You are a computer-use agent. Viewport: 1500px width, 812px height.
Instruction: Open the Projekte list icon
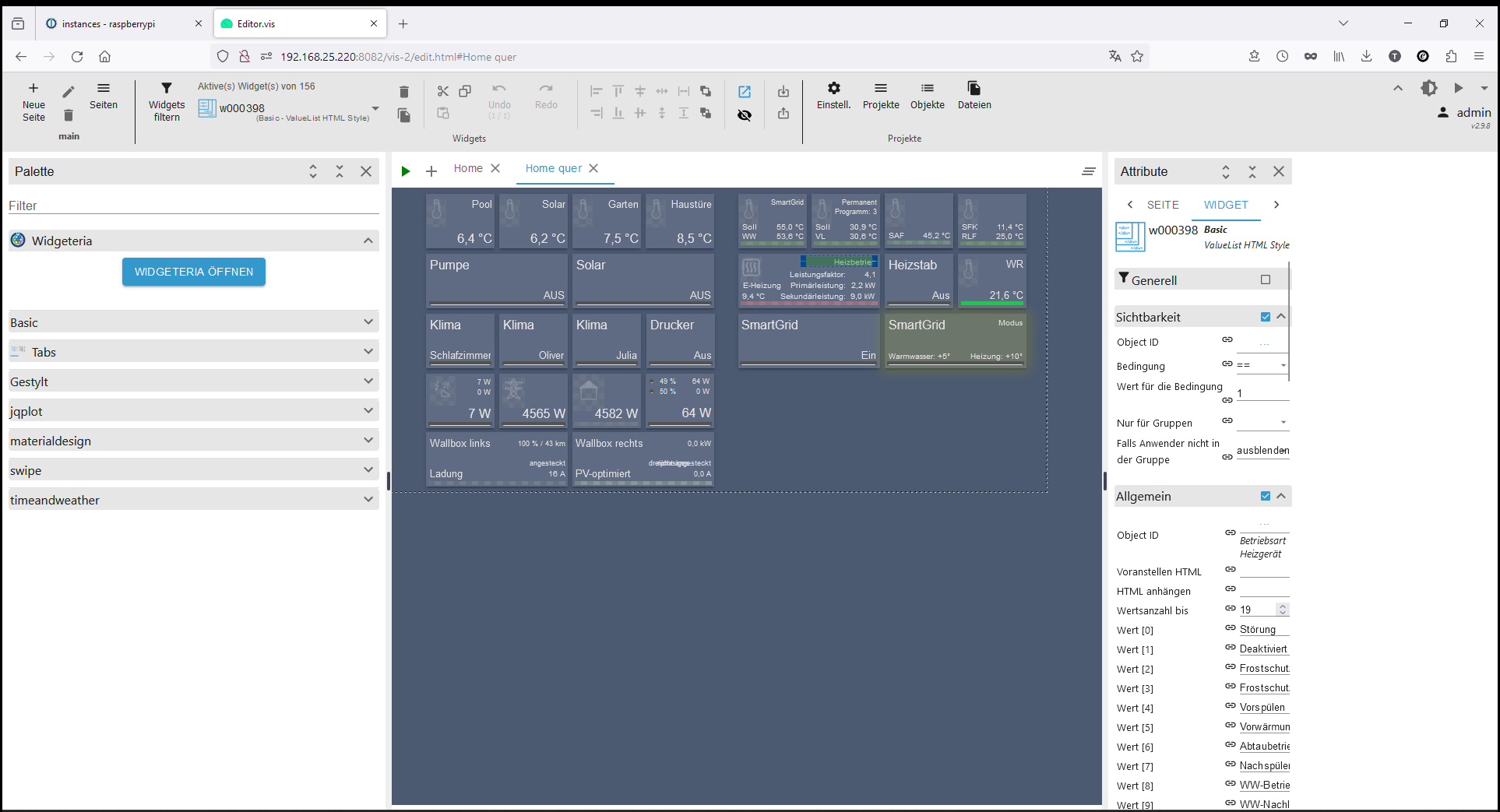click(x=881, y=88)
